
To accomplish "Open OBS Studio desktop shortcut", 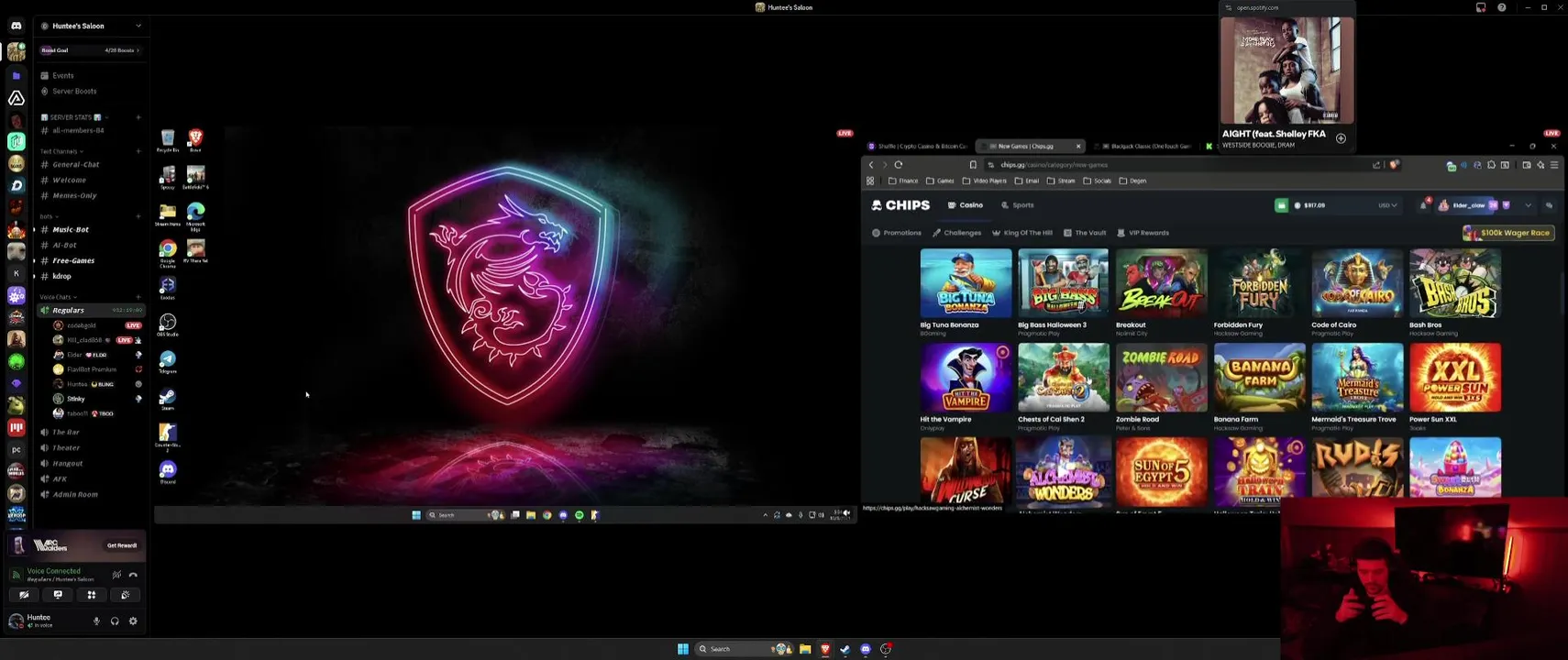I will pos(167,324).
